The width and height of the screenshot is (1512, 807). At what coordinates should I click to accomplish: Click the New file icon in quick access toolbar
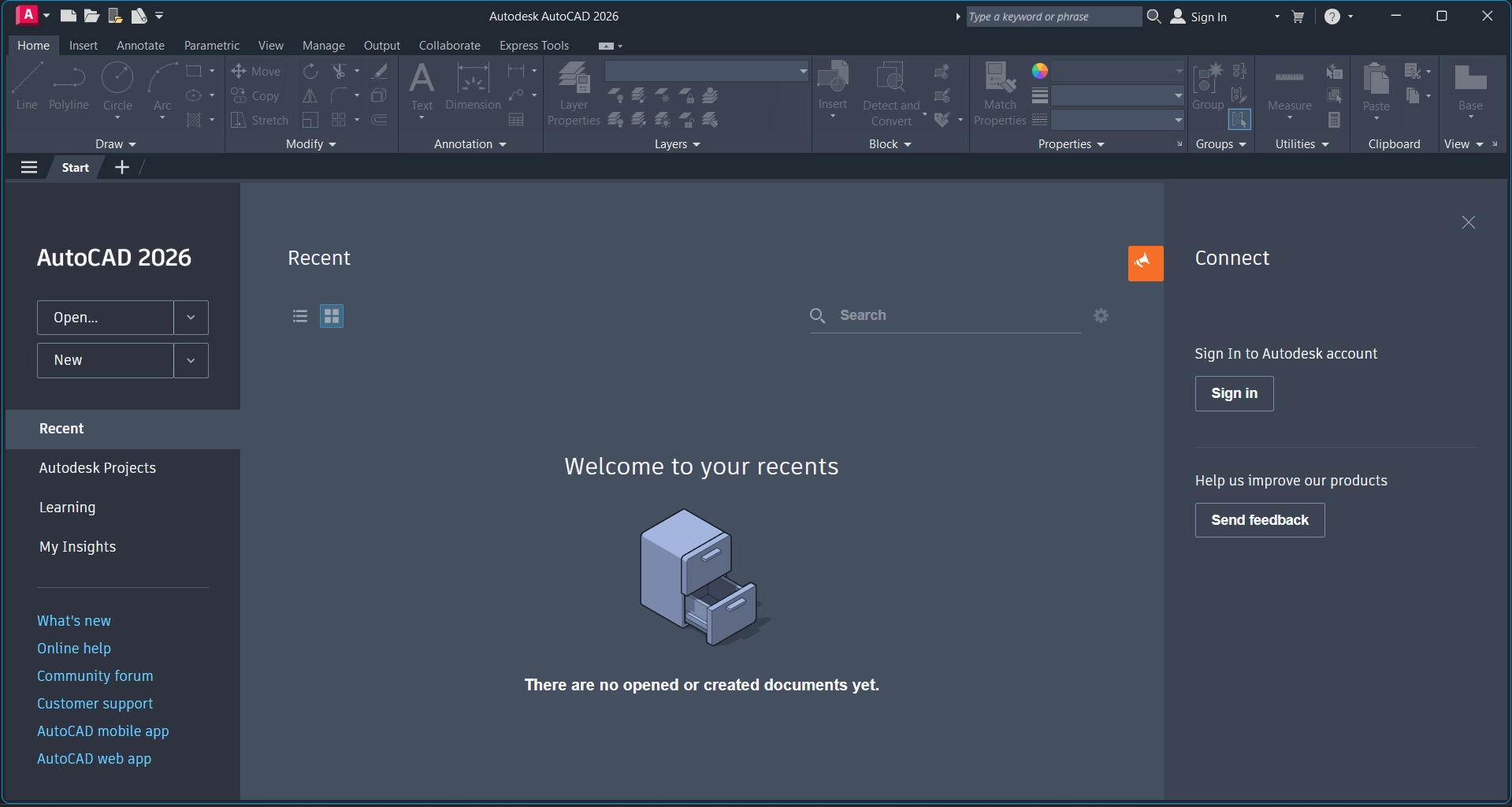pos(69,16)
